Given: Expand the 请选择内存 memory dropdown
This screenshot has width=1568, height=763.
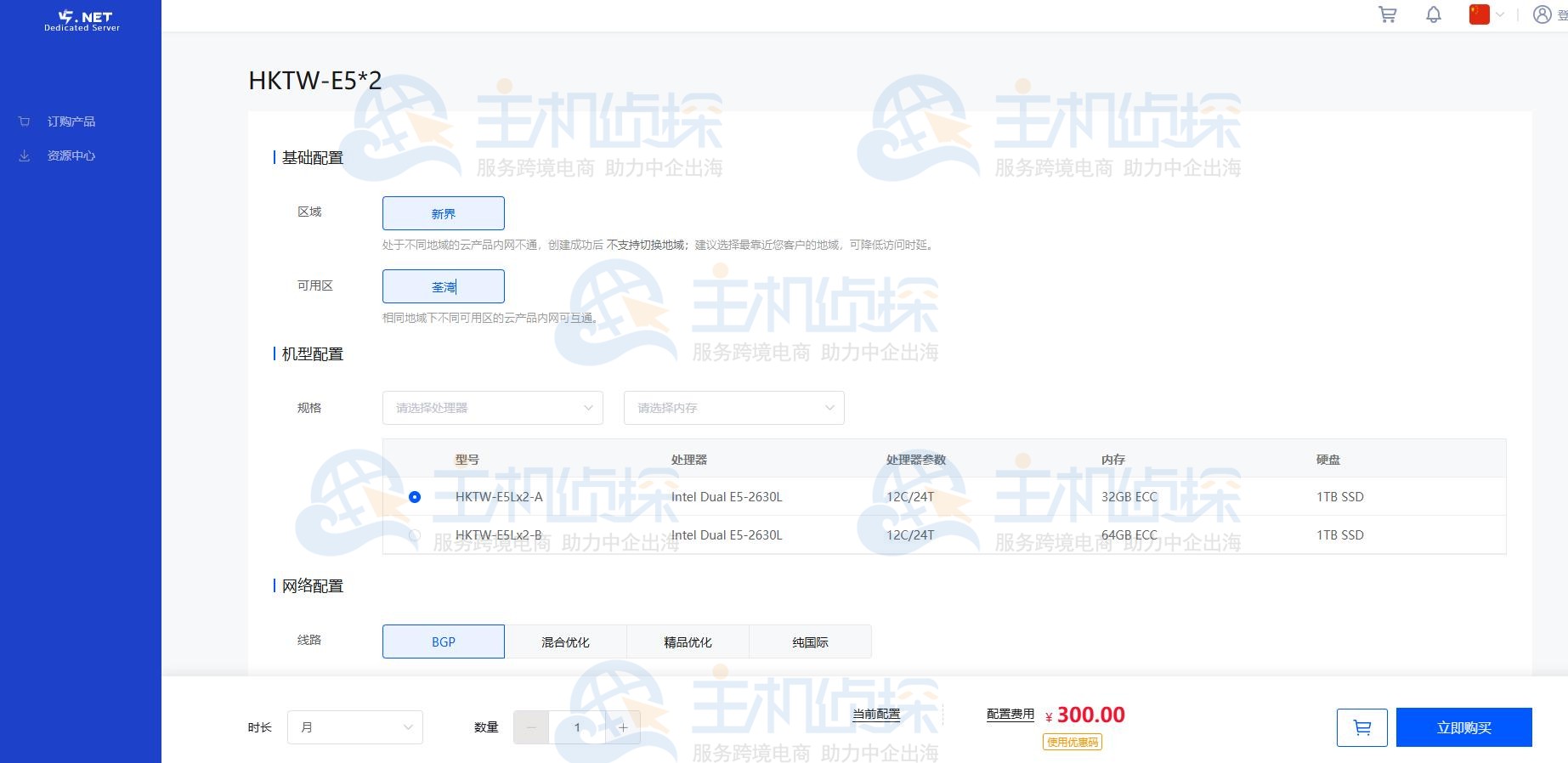Looking at the screenshot, I should [x=733, y=408].
